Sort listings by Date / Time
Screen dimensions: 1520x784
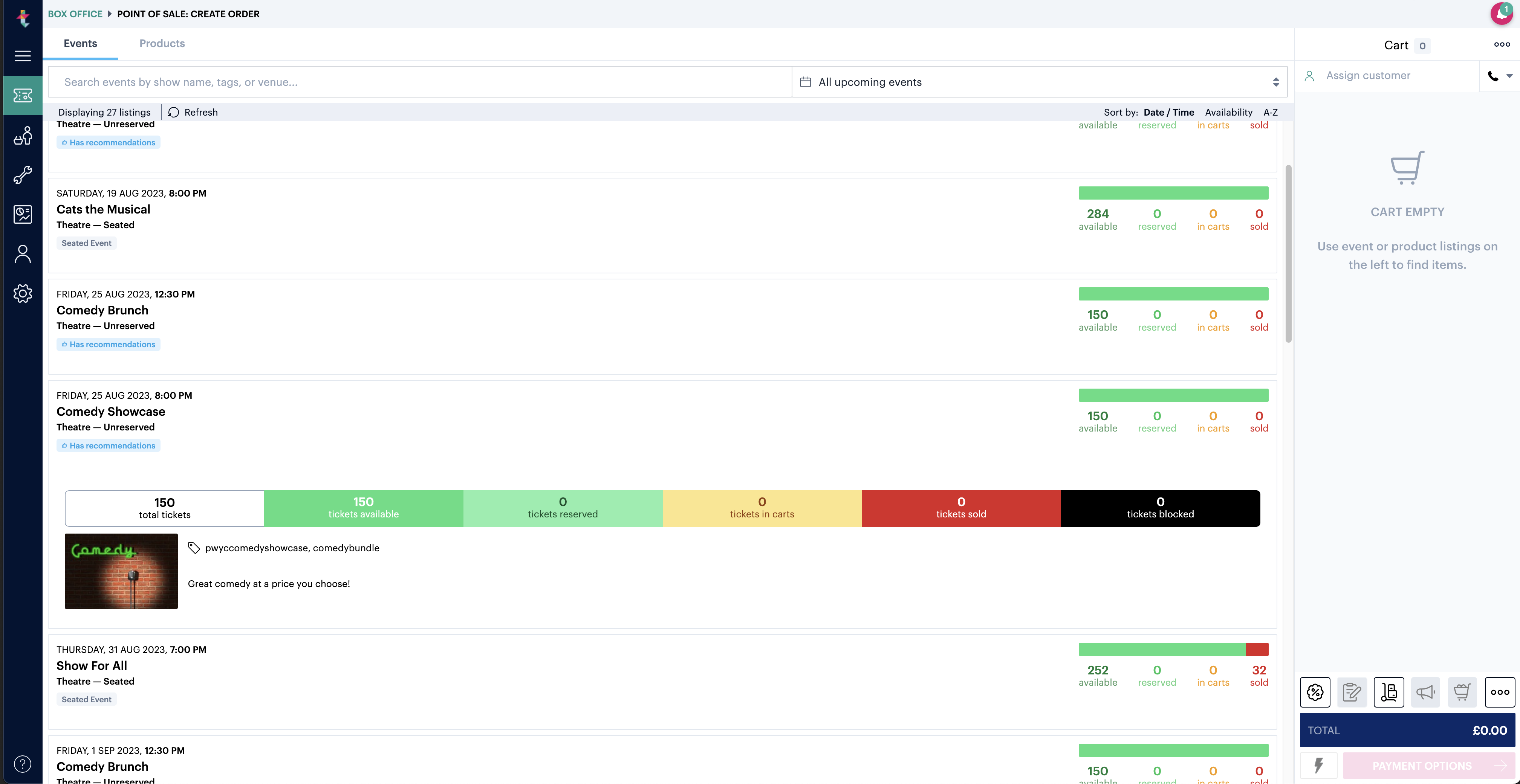coord(1169,113)
